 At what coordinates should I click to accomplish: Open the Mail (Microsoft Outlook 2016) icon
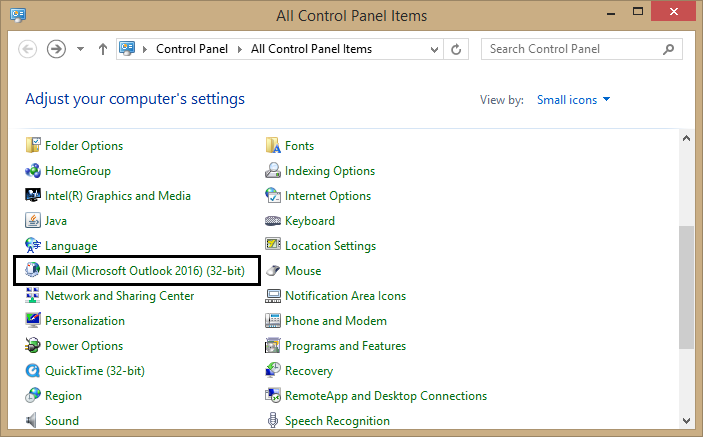[33, 270]
